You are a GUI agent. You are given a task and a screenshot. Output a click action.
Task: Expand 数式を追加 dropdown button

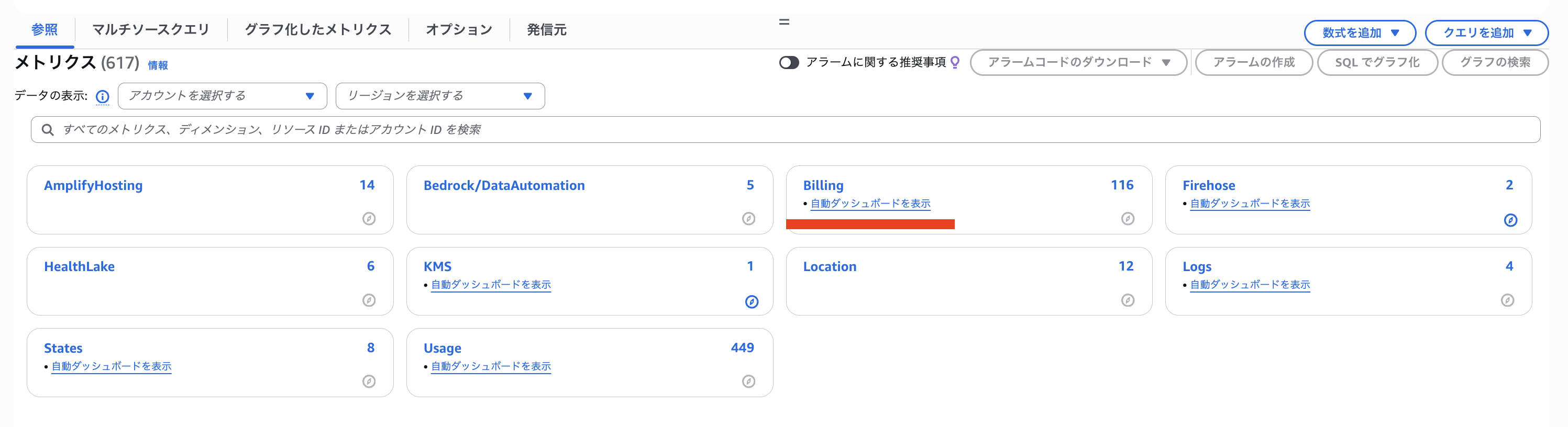tap(1360, 33)
